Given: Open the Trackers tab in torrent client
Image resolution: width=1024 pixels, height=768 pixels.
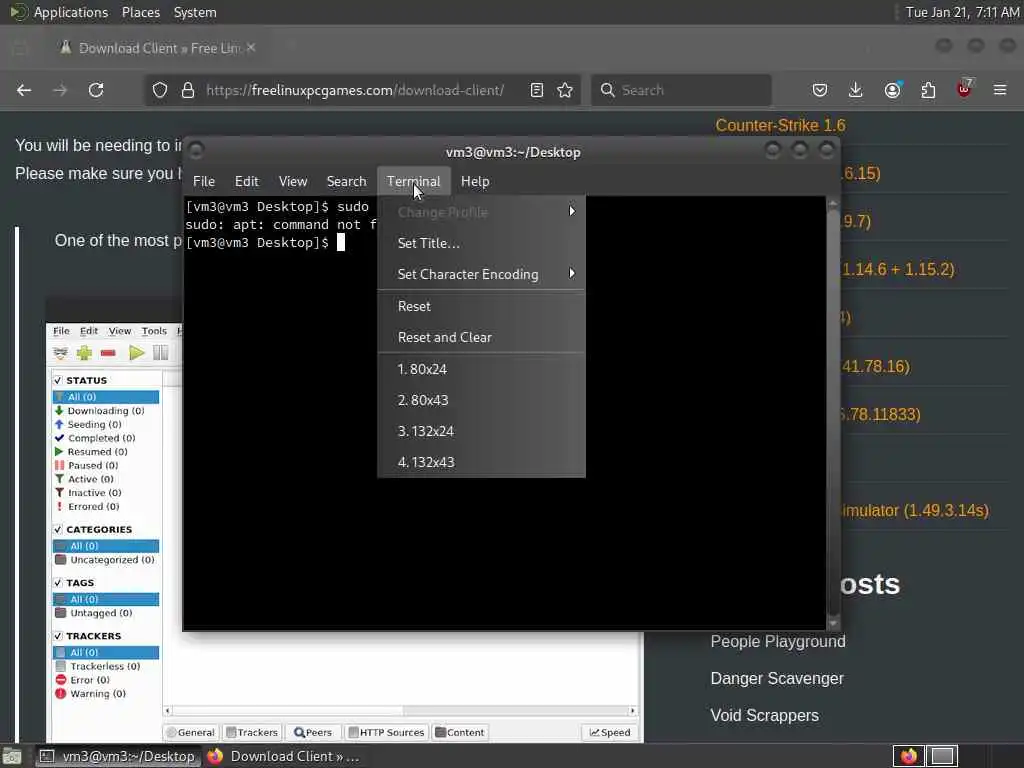Looking at the screenshot, I should pos(252,733).
